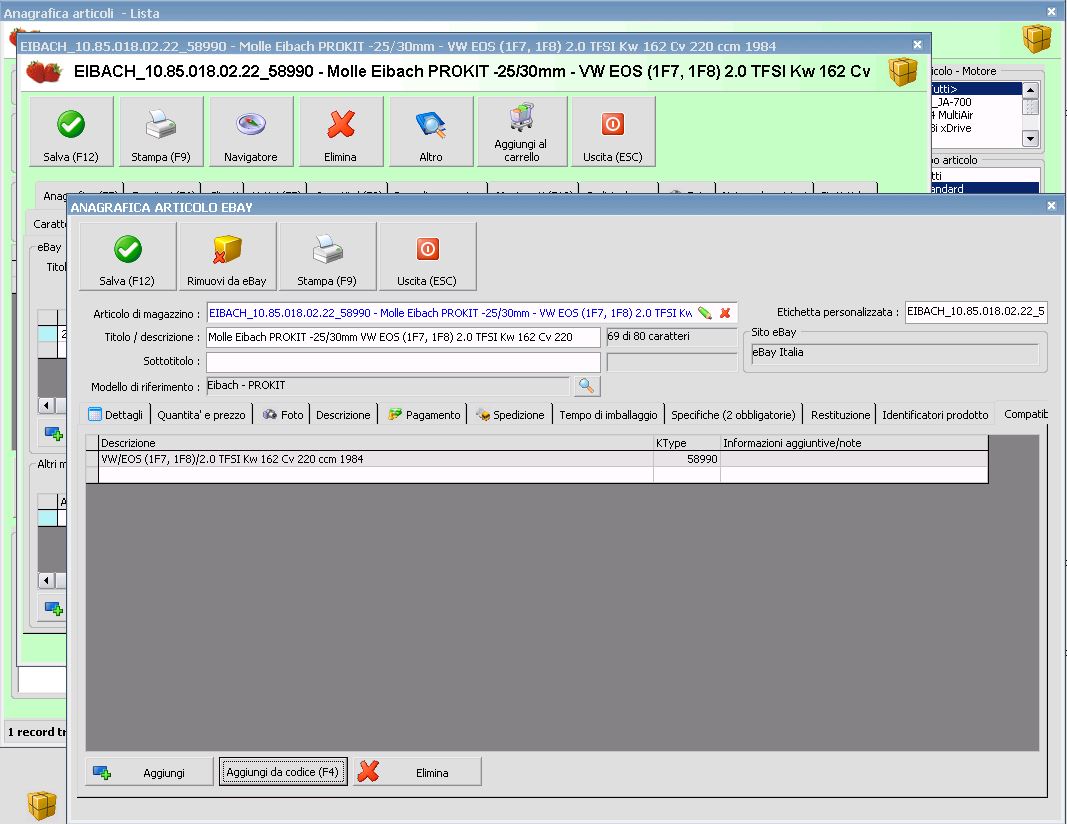The width and height of the screenshot is (1067, 824).
Task: Switch to the Restituzione tab
Action: pyautogui.click(x=840, y=414)
